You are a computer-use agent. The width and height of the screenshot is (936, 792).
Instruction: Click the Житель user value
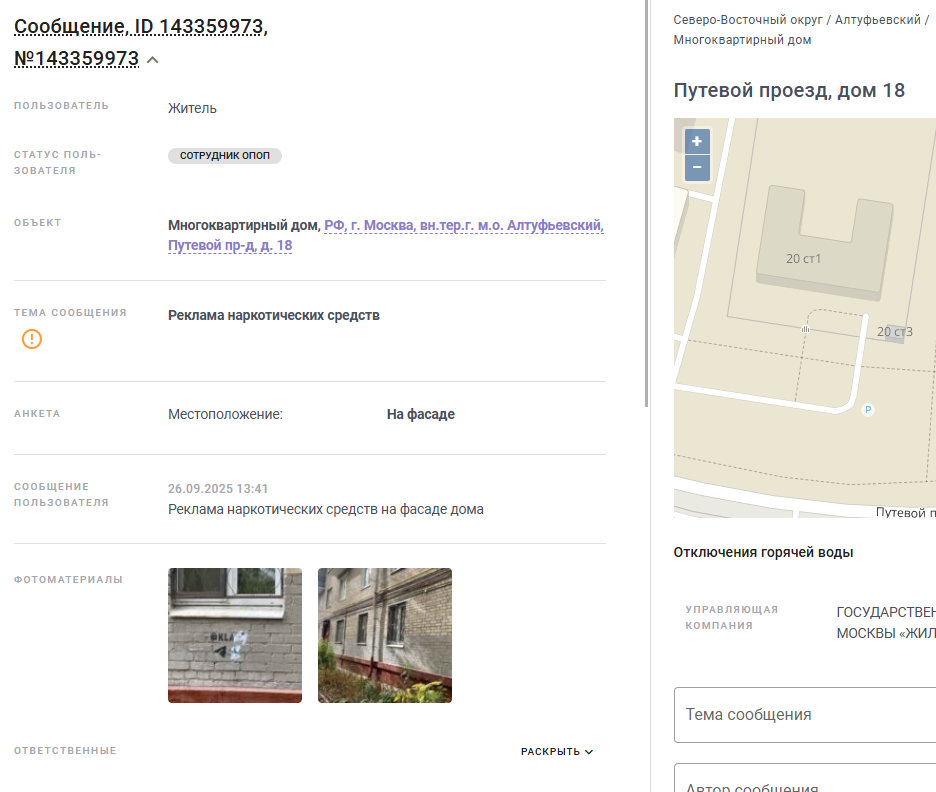(x=192, y=109)
